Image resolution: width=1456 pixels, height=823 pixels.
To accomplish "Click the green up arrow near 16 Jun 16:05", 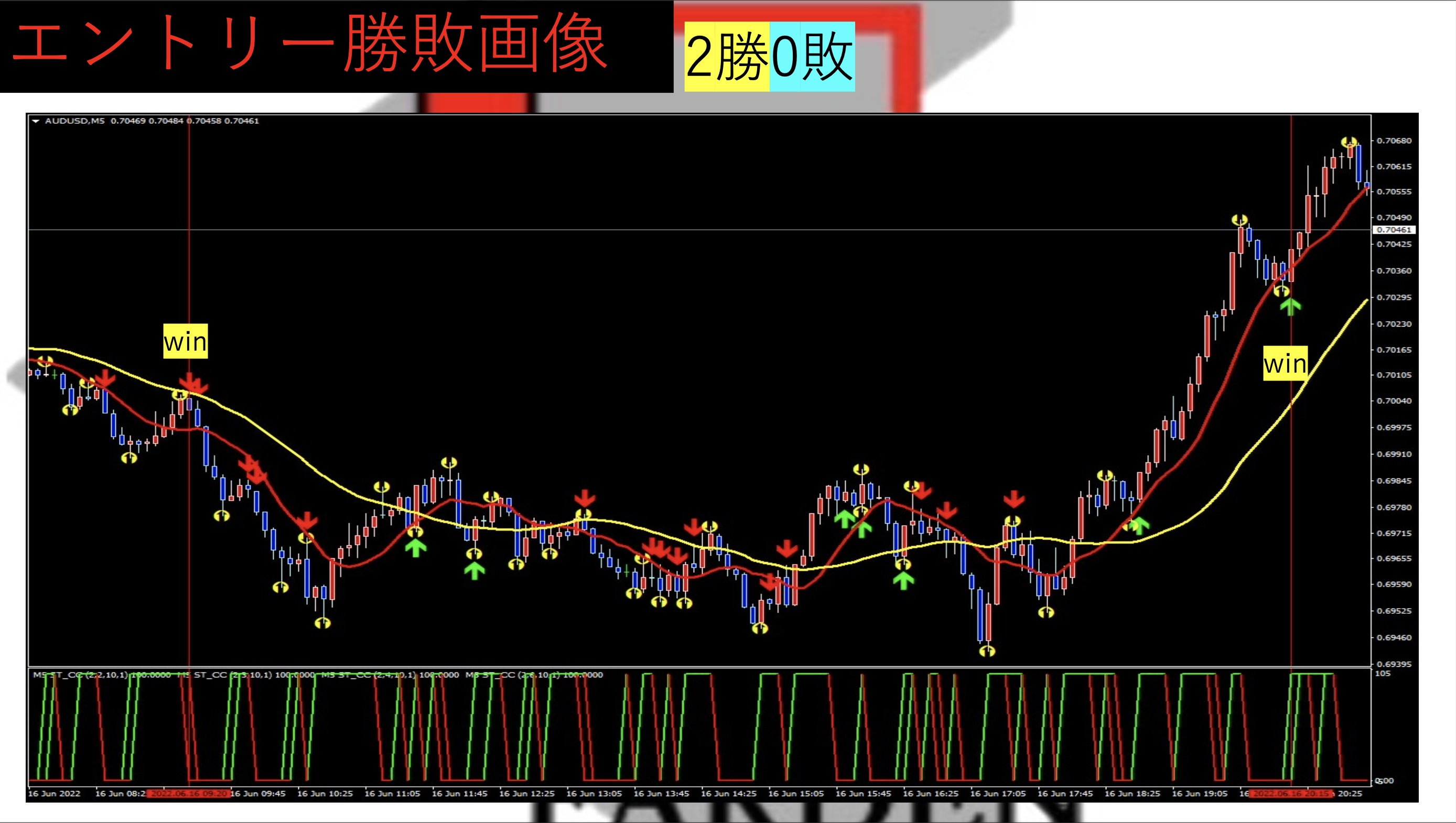I will 903,580.
